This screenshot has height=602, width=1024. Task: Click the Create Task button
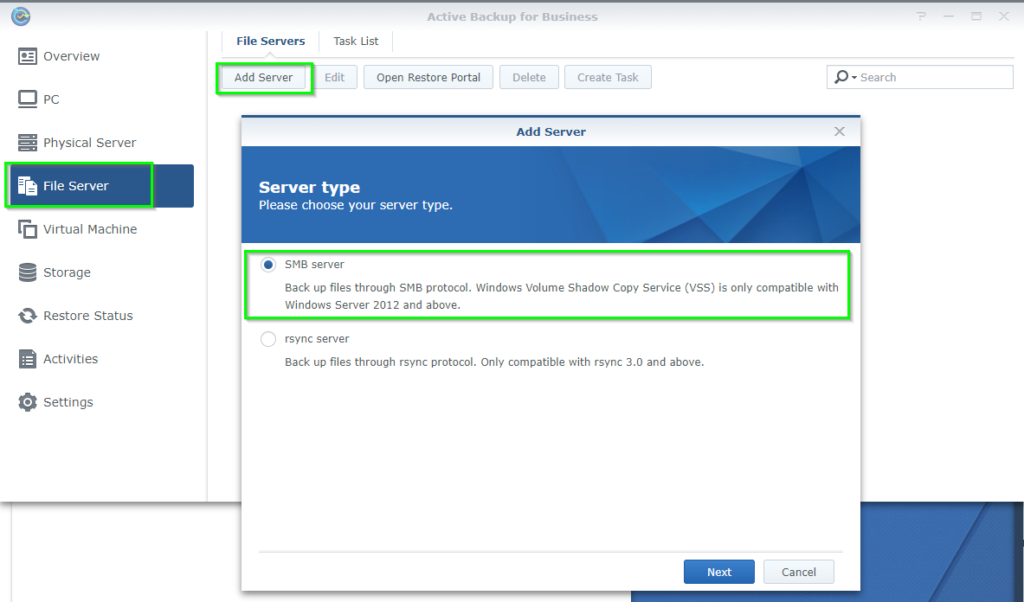pyautogui.click(x=608, y=78)
